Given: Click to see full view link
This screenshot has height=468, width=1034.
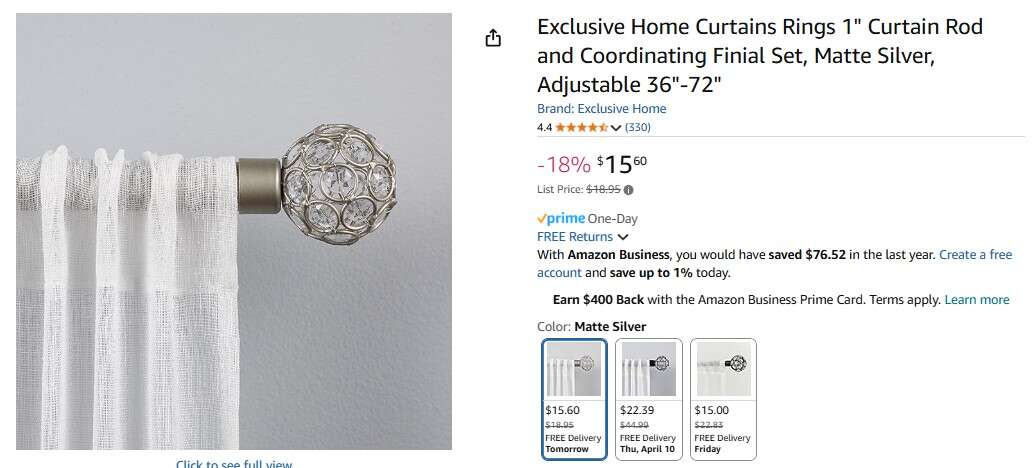Looking at the screenshot, I should (x=234, y=464).
